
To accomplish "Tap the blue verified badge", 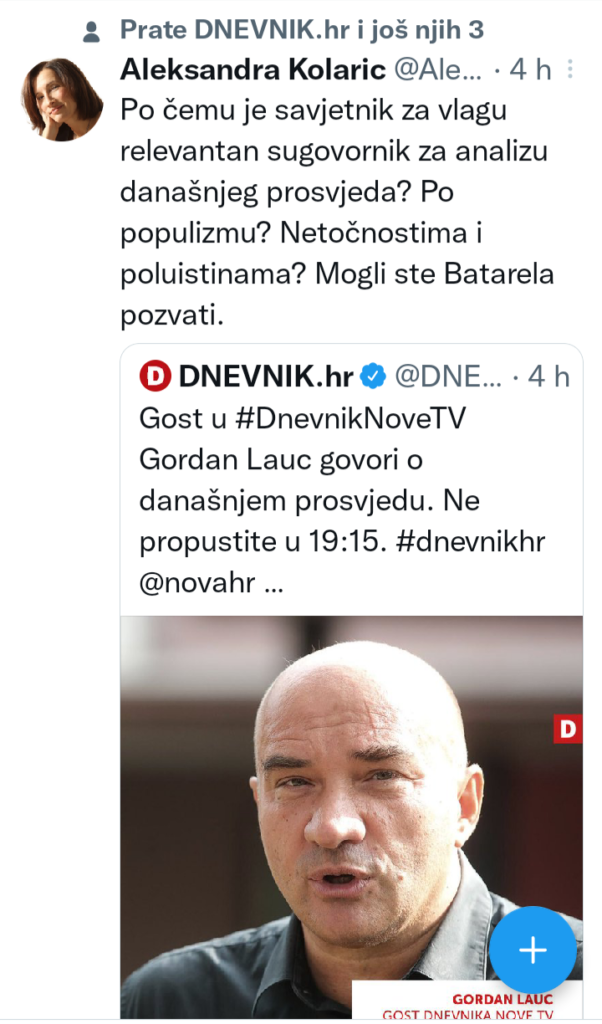I will point(373,377).
